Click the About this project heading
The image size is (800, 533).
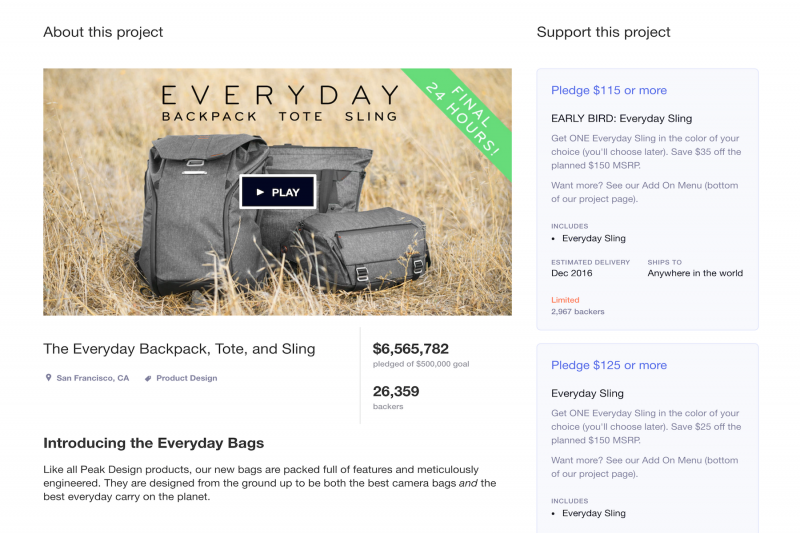click(103, 32)
